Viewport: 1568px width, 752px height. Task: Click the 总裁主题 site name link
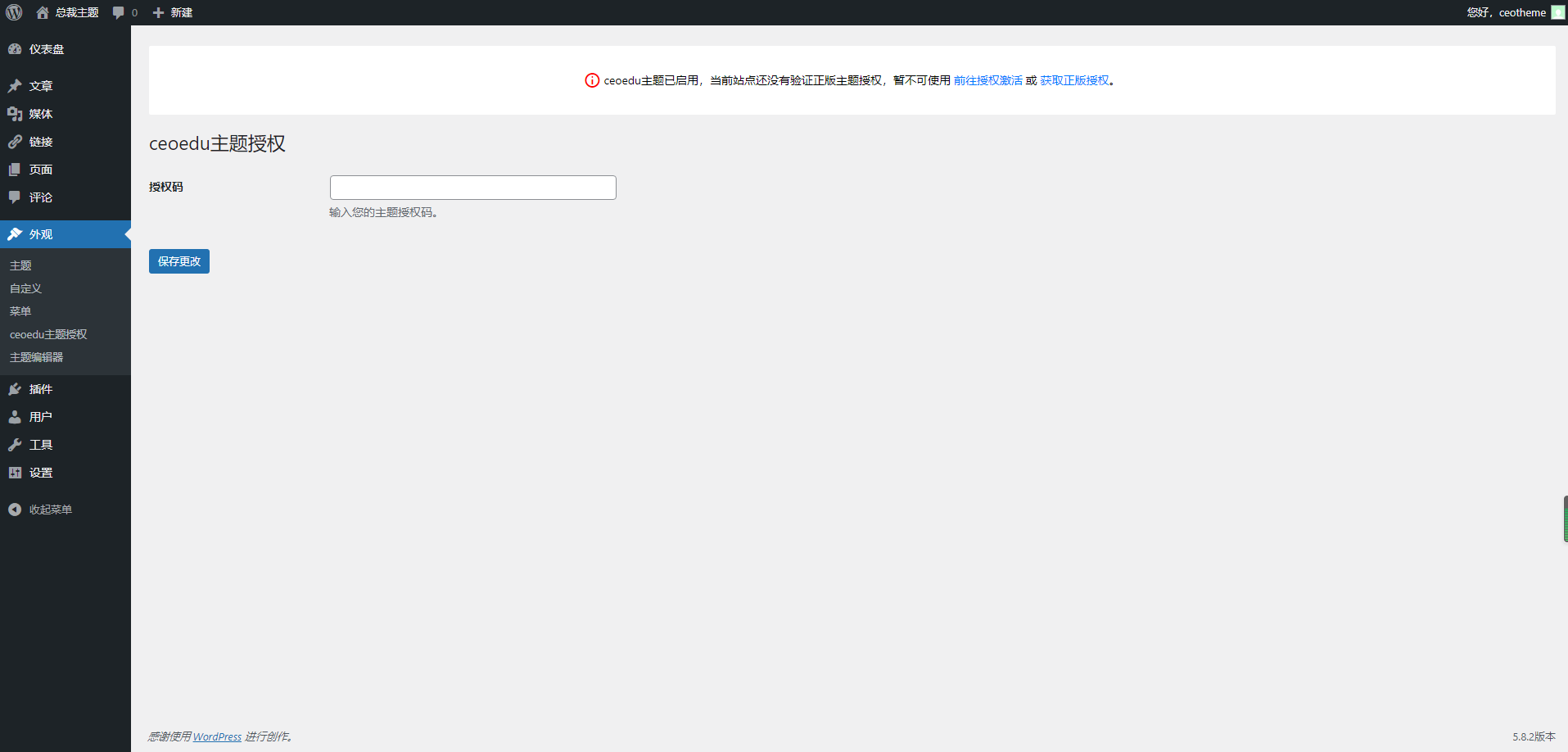point(77,12)
